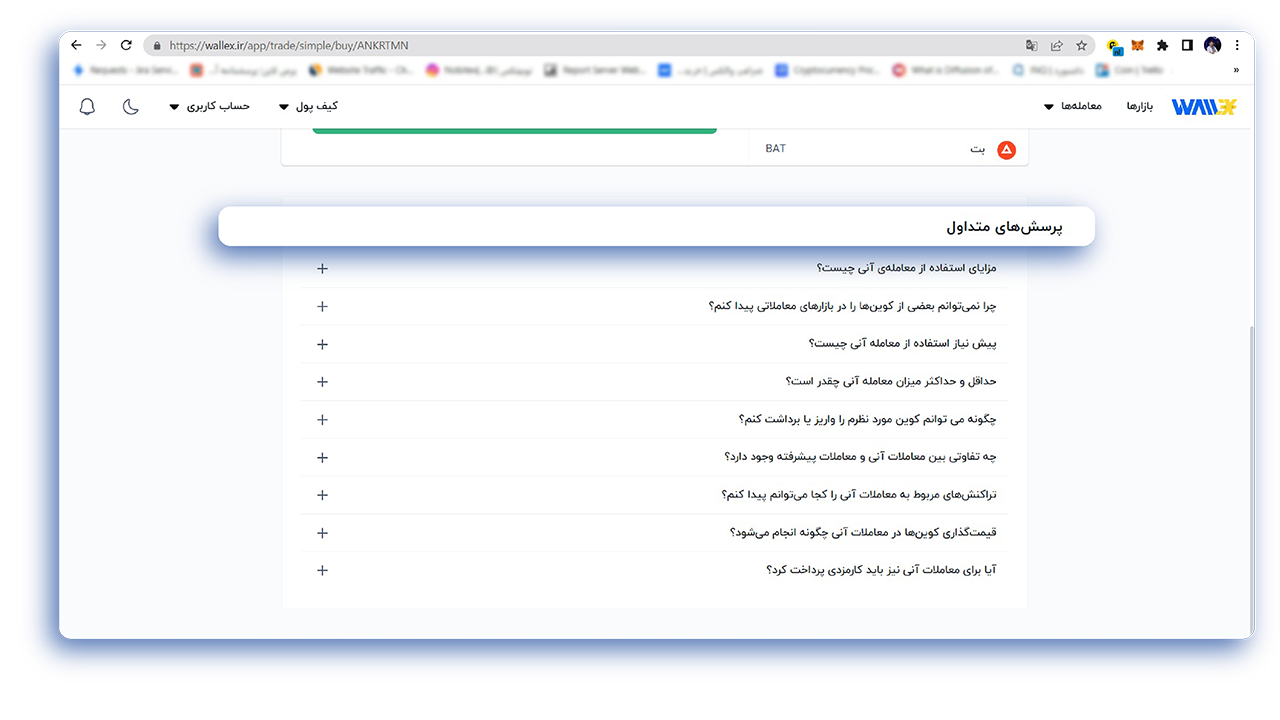
Task: Reload the page with the refresh icon
Action: [x=126, y=45]
